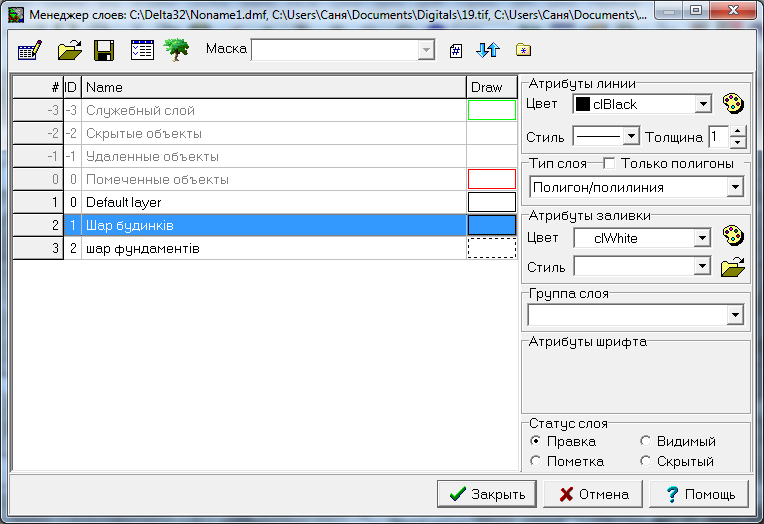The image size is (764, 524).
Task: Select the 'Удаленные объекты' row
Action: point(266,156)
